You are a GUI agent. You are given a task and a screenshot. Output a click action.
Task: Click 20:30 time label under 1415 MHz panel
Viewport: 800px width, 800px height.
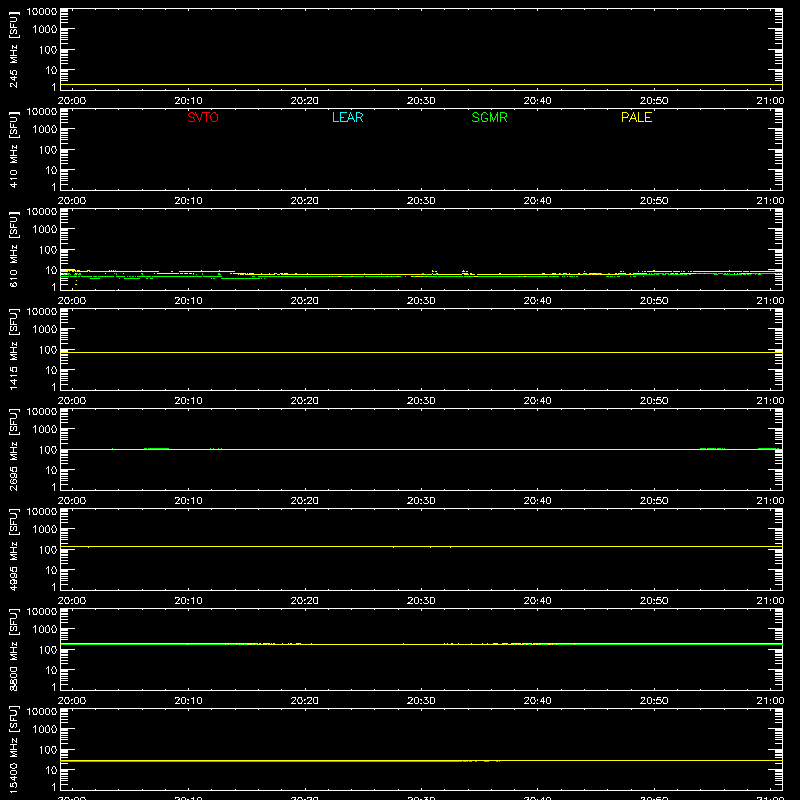tap(421, 401)
